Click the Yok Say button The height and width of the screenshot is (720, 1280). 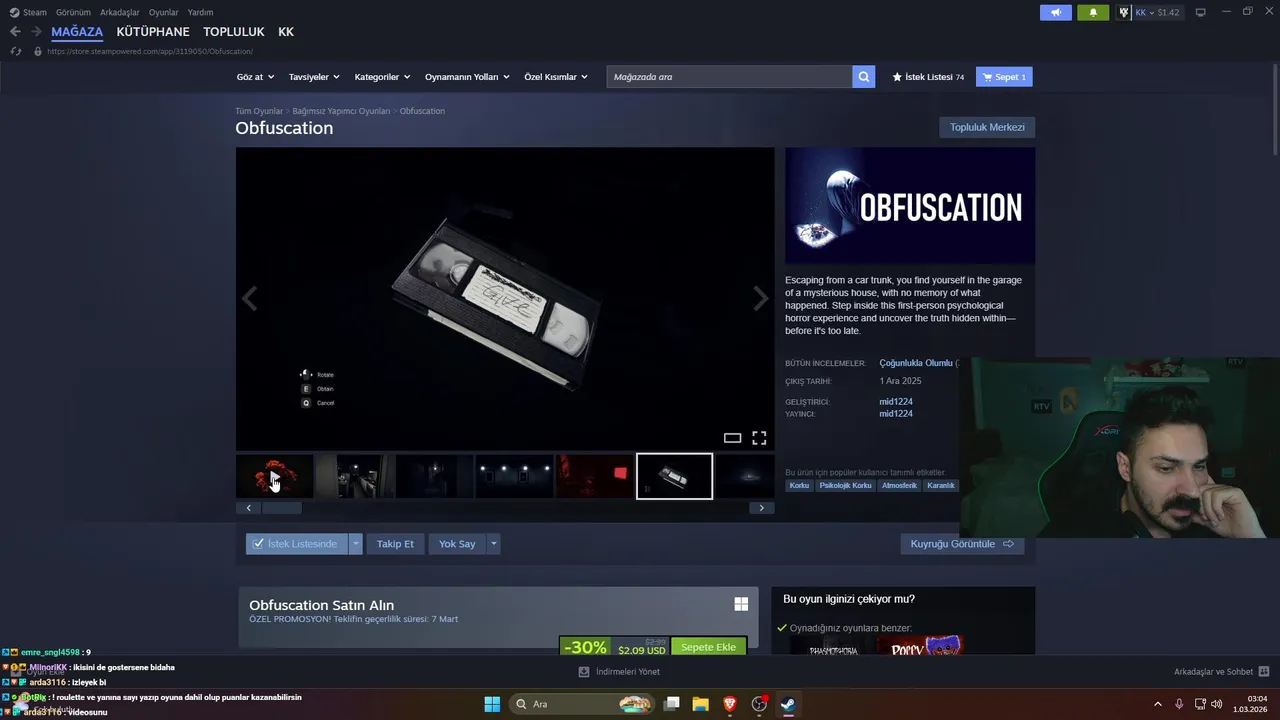coord(457,544)
